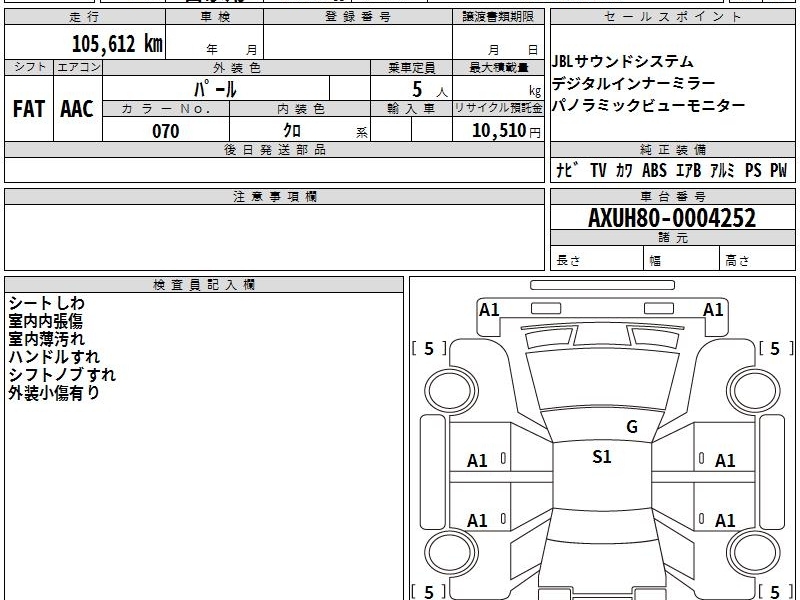Select the FAT shift type value
The width and height of the screenshot is (800, 600).
(x=29, y=109)
